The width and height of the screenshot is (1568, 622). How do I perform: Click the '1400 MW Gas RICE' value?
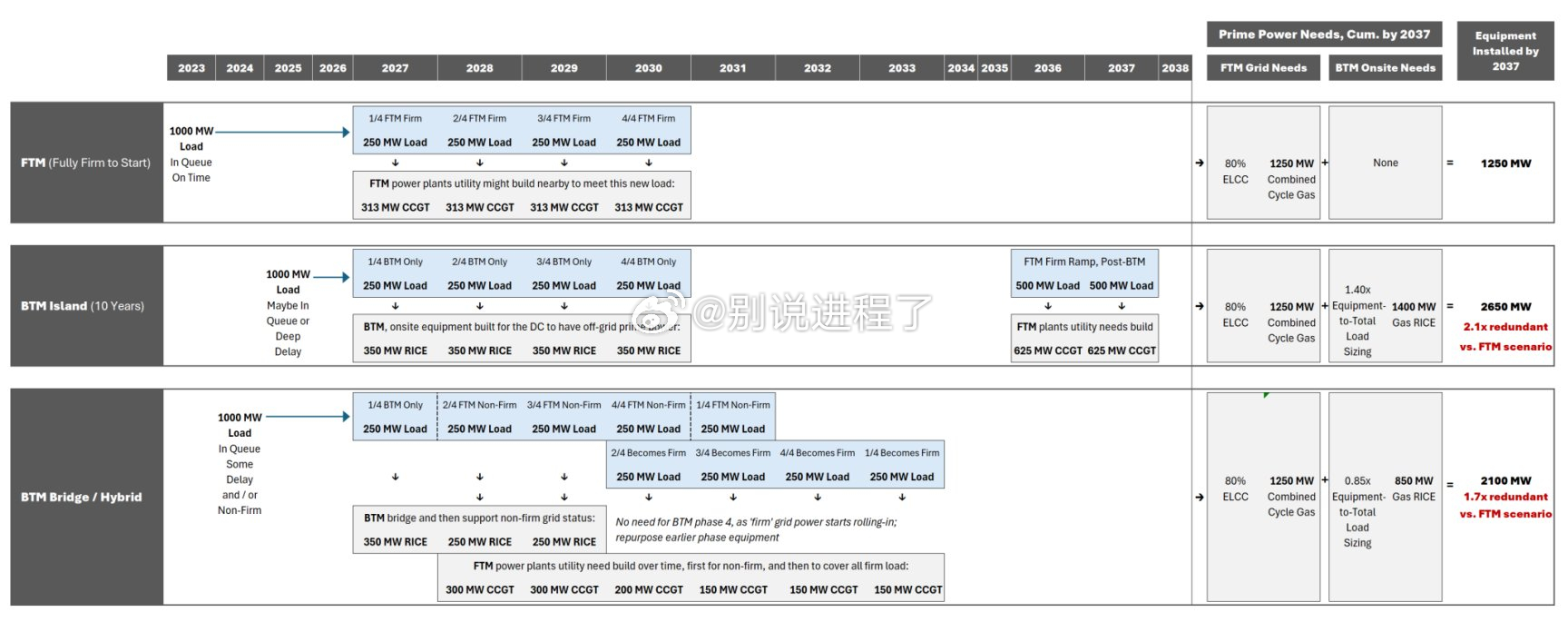1414,314
